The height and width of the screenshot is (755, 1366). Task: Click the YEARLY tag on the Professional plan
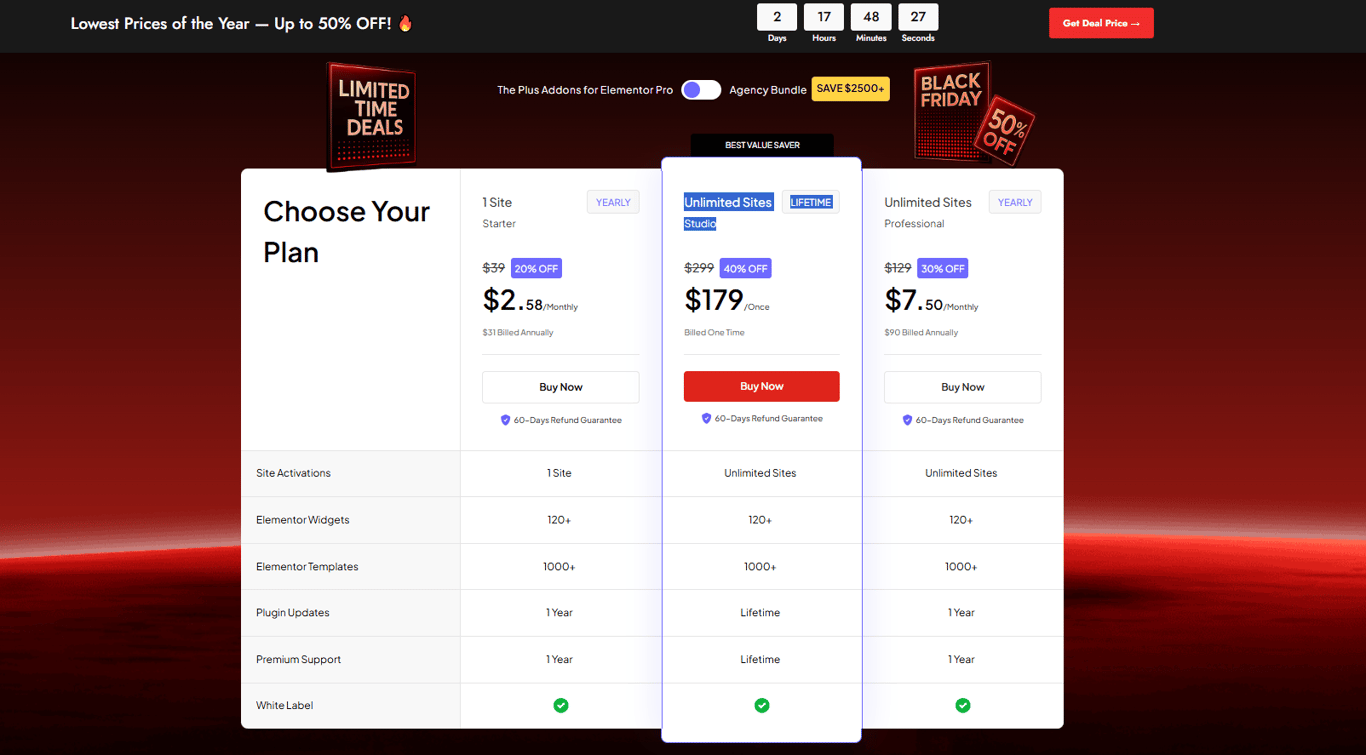tap(1015, 202)
